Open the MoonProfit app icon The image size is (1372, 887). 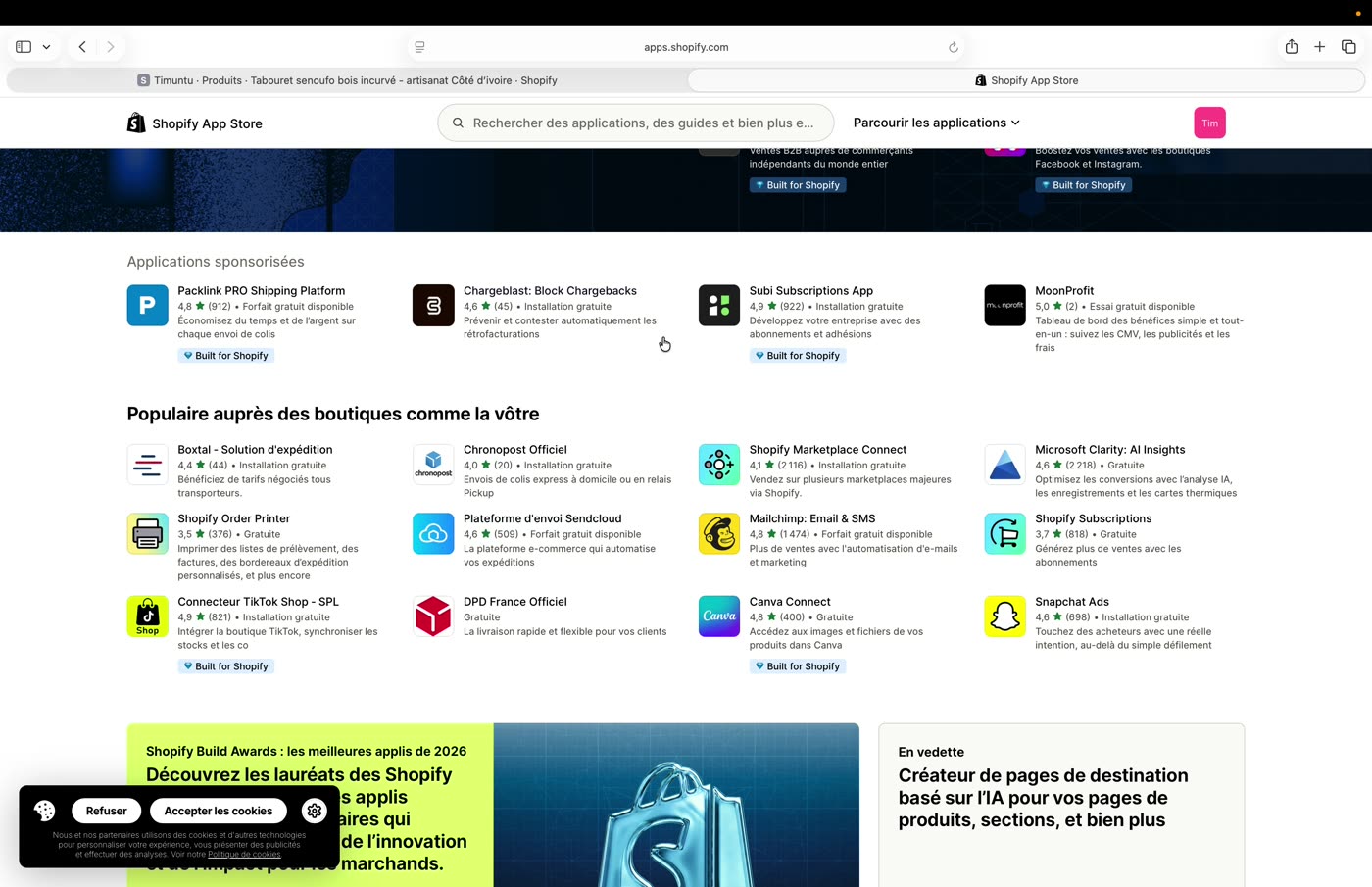point(1004,305)
